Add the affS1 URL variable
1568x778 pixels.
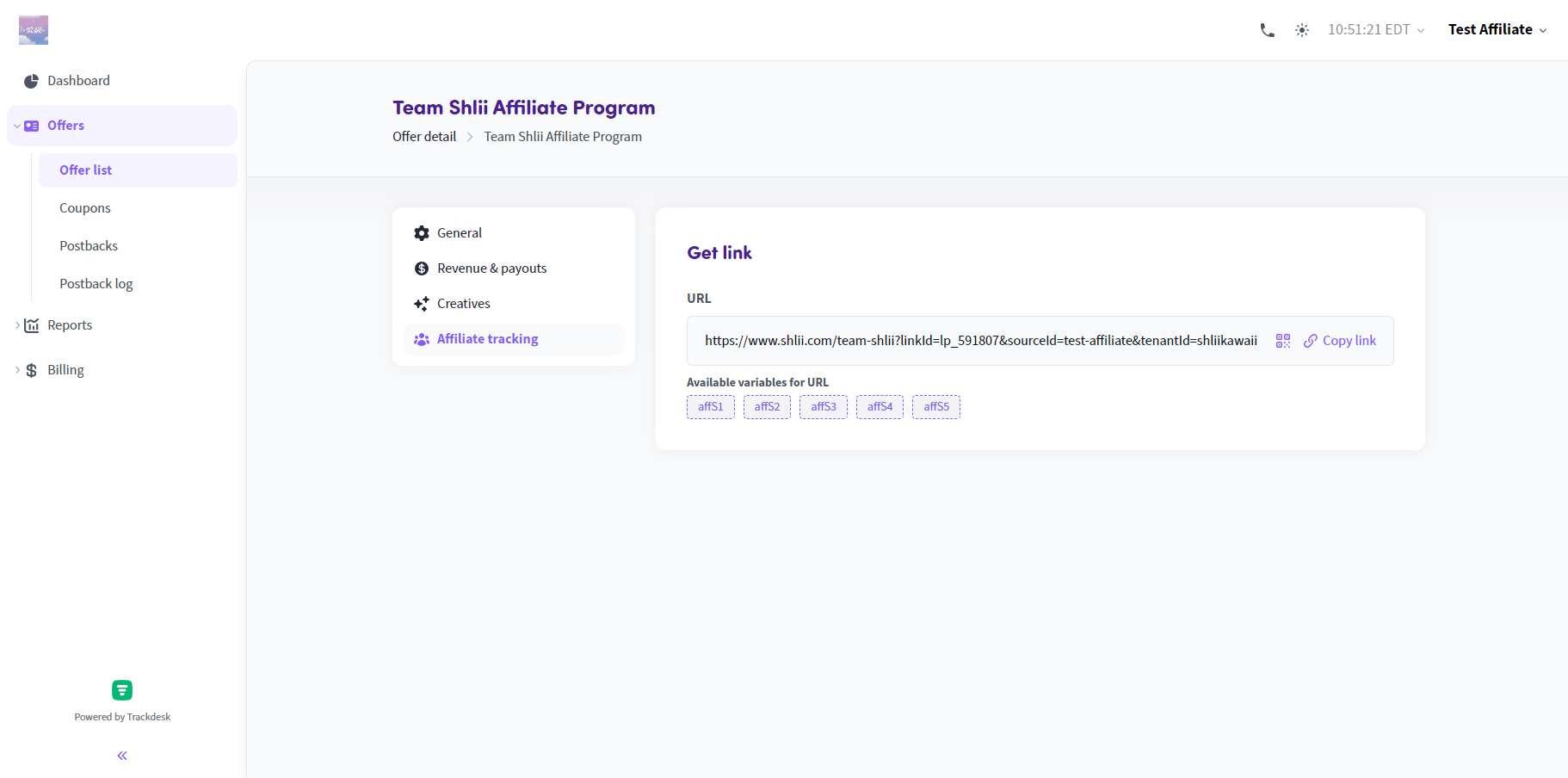point(711,407)
